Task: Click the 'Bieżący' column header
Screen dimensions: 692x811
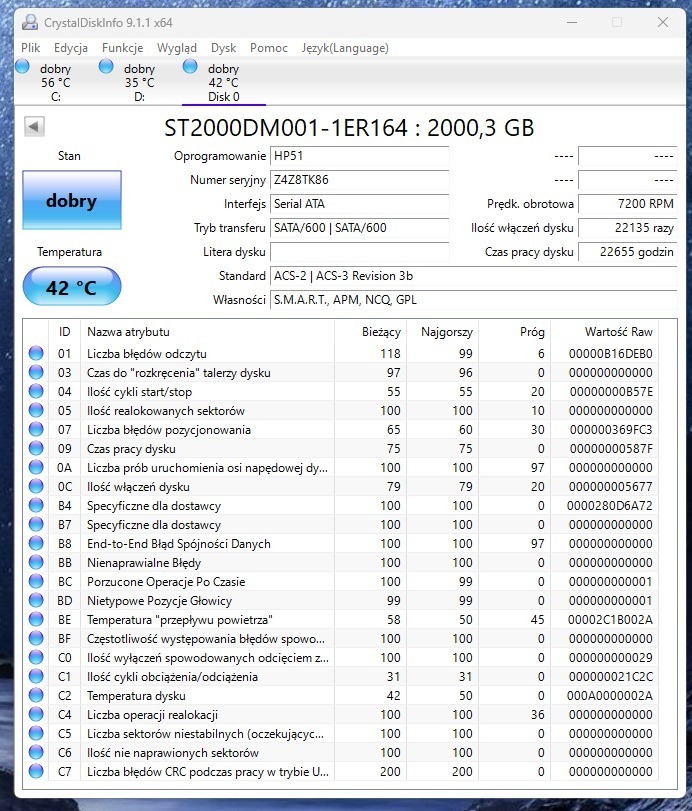Action: [x=371, y=332]
